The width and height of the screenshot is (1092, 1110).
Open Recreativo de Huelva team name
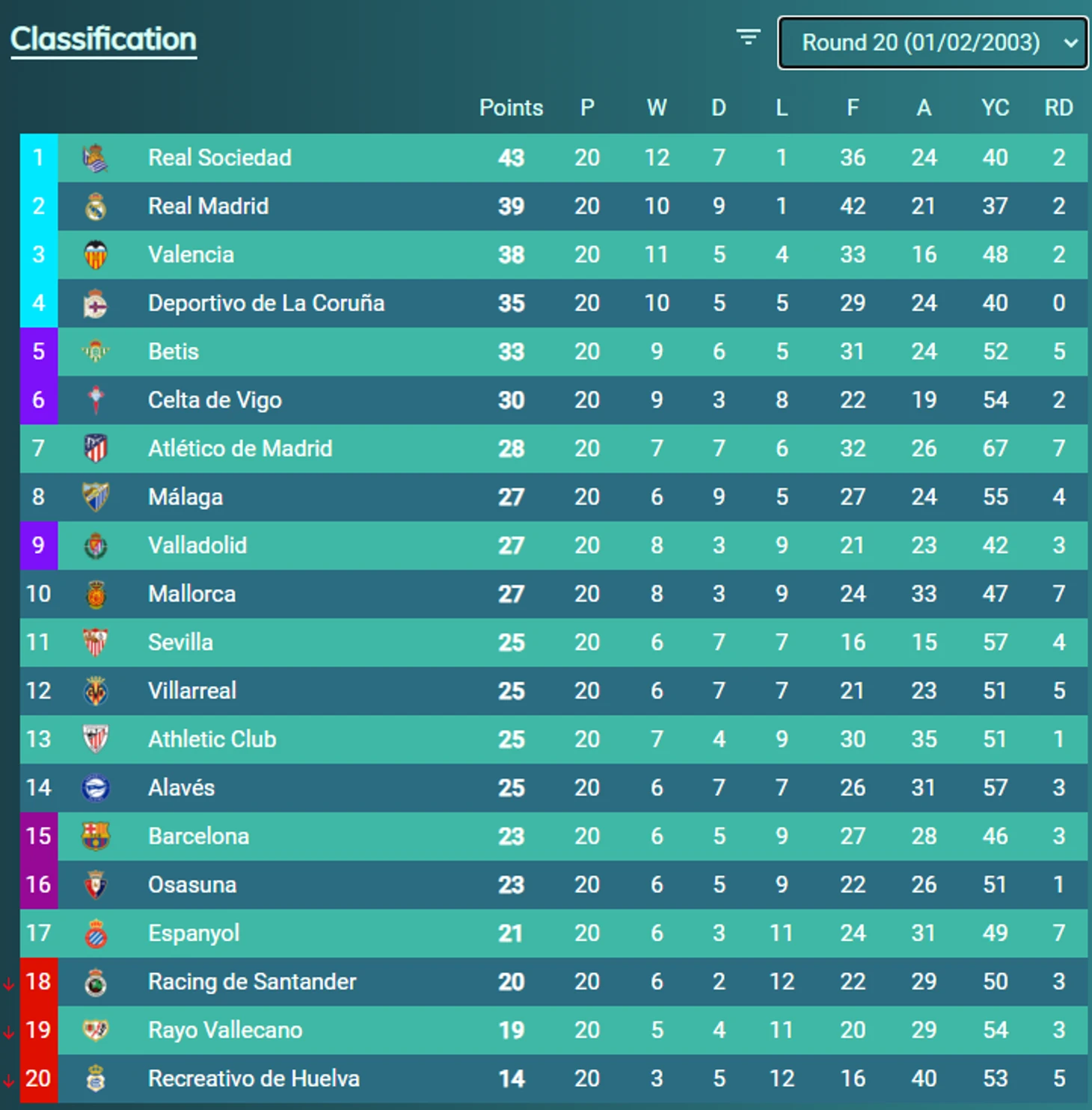(x=254, y=1079)
